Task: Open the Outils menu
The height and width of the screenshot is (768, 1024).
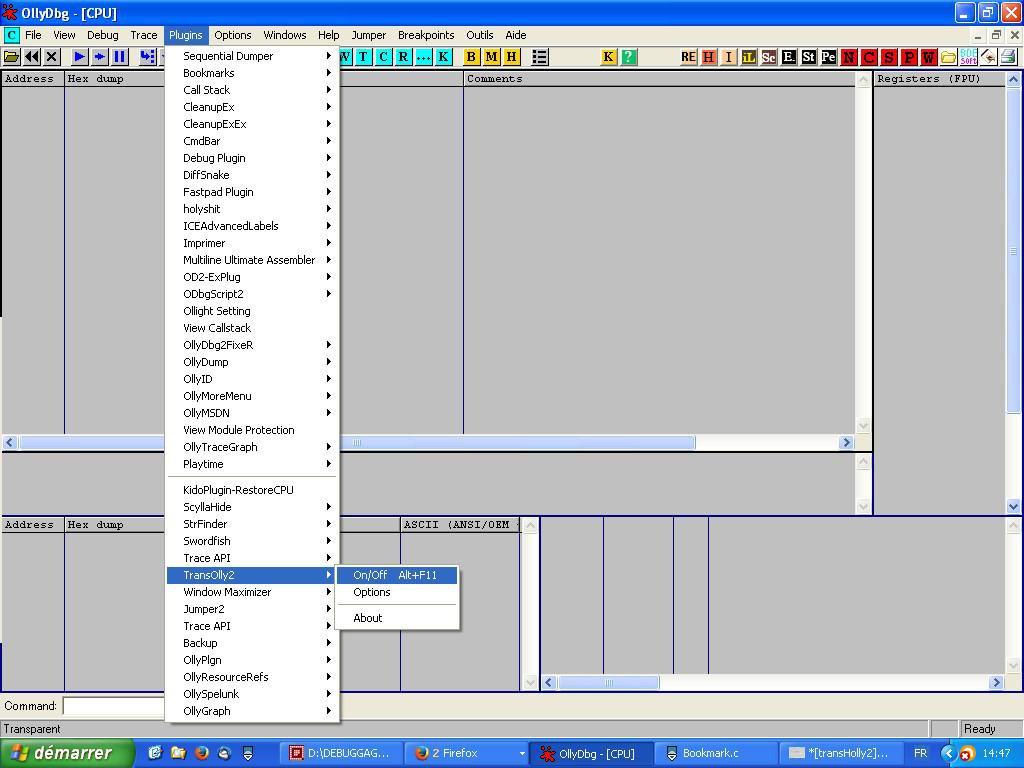Action: 479,35
